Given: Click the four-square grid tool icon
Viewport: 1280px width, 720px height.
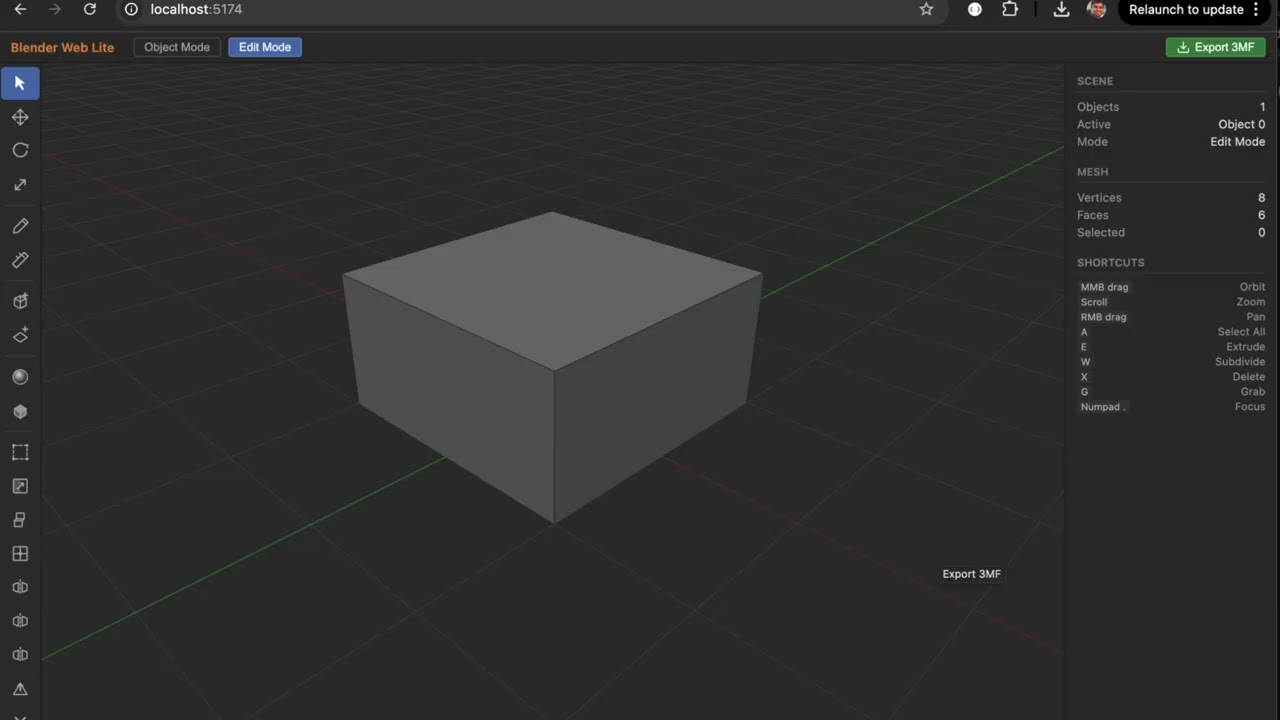Looking at the screenshot, I should point(20,554).
